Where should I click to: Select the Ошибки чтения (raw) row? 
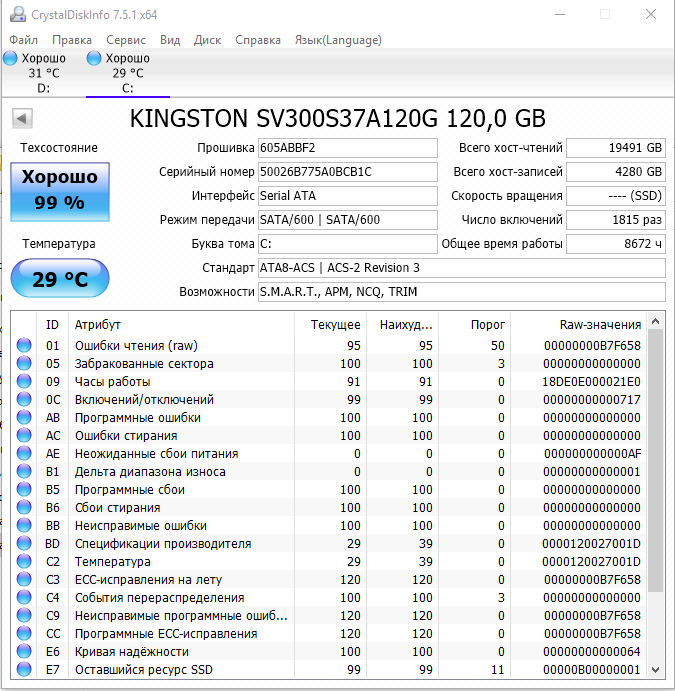(x=329, y=345)
